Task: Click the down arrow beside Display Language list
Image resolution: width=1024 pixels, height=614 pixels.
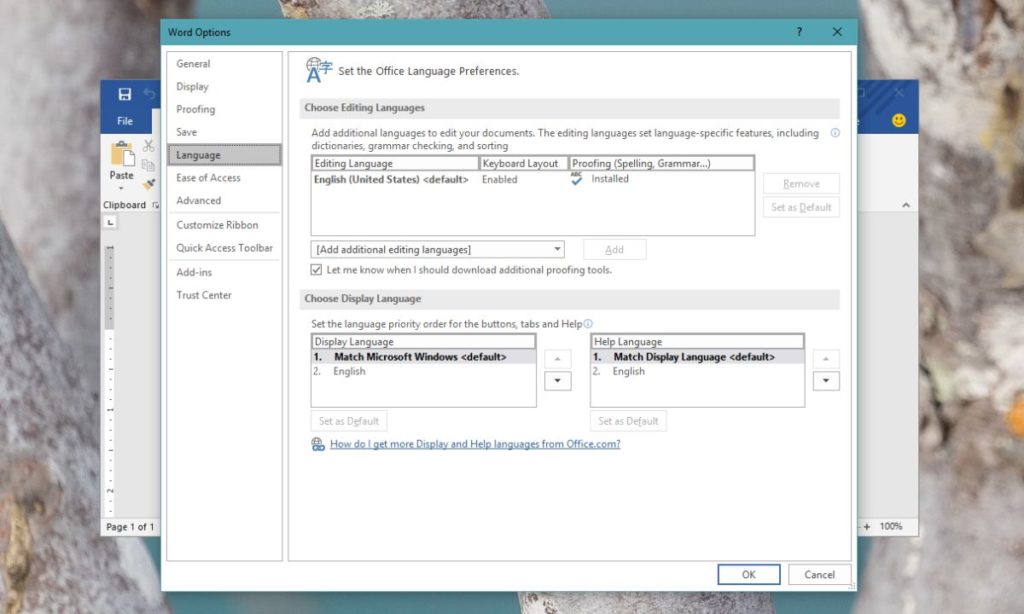Action: (557, 381)
